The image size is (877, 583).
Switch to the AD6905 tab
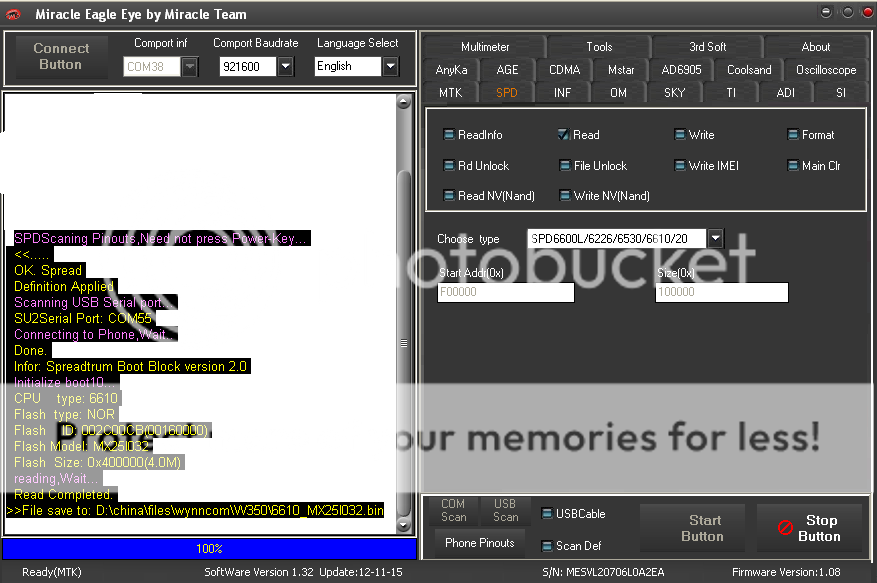pos(681,70)
